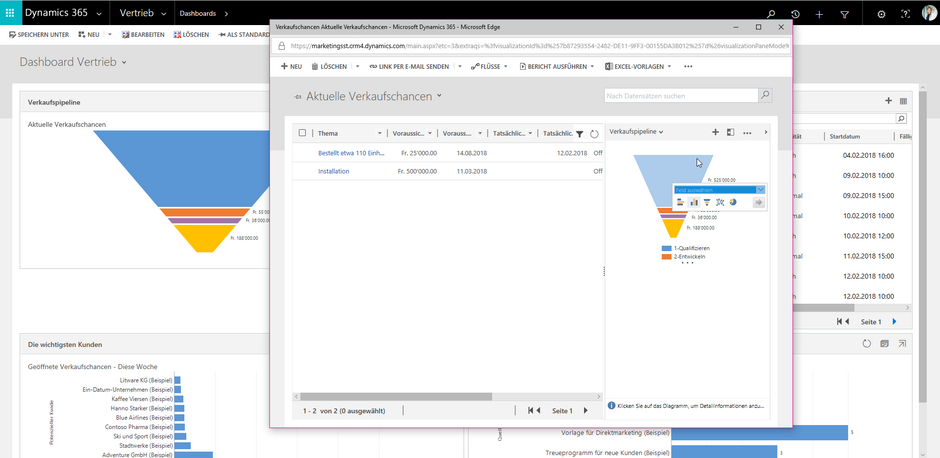The width and height of the screenshot is (940, 458).
Task: Open FLÜSSE menu in popup toolbar
Action: coord(489,67)
